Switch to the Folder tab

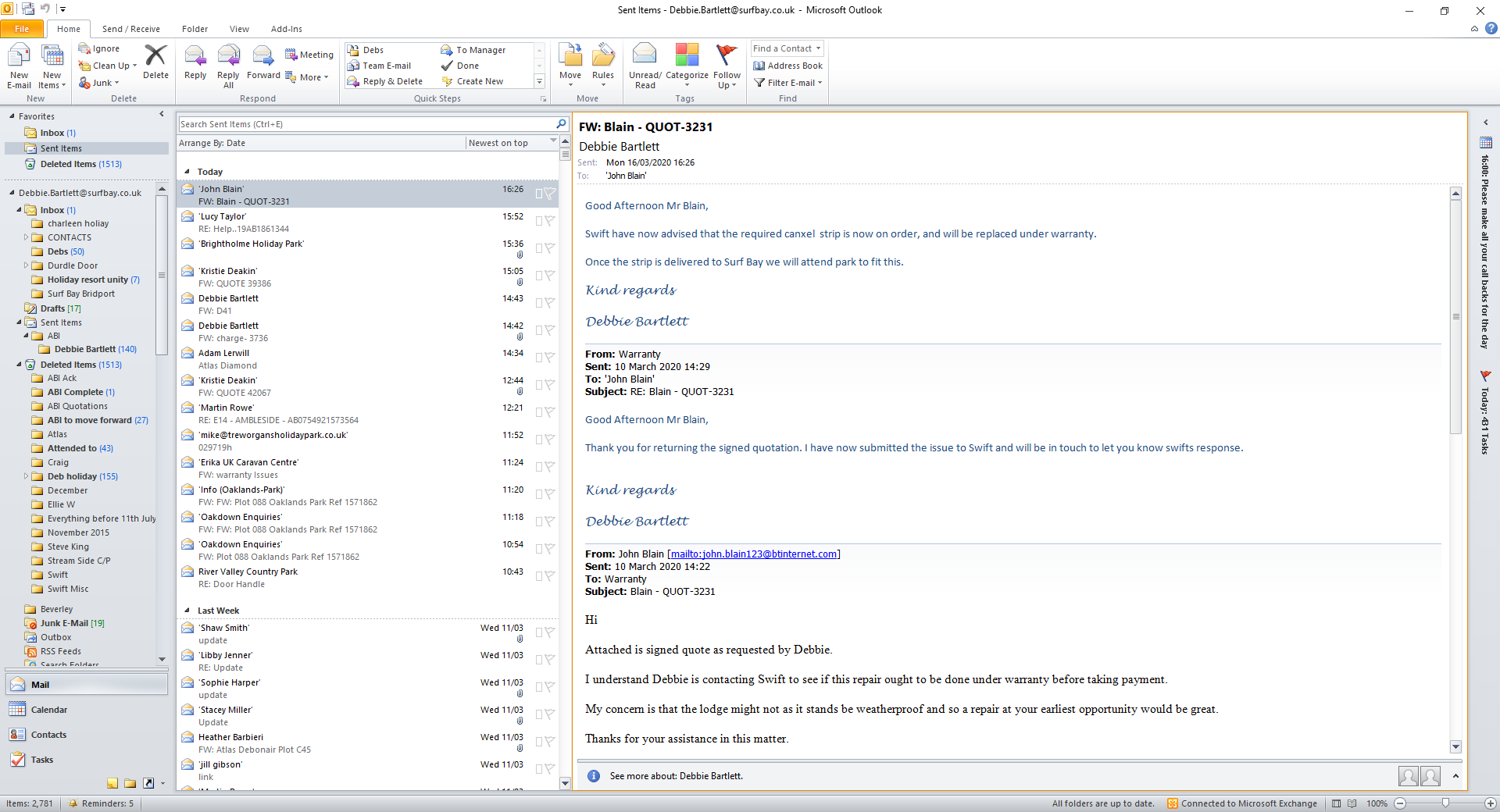click(x=195, y=29)
